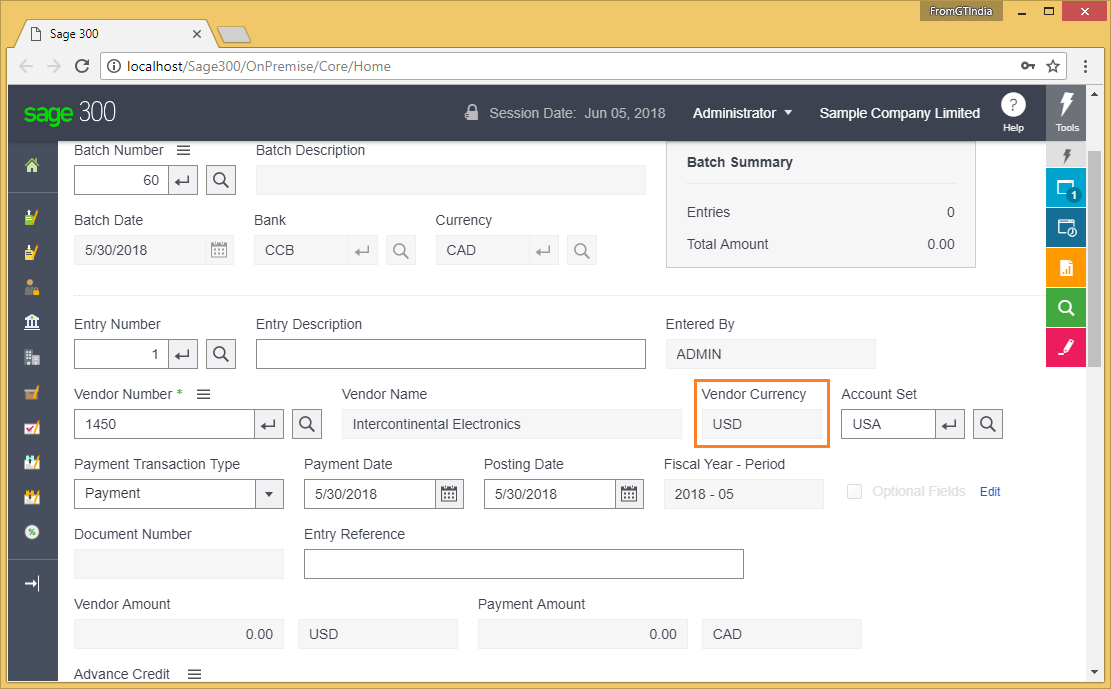1111x689 pixels.
Task: Open the percent sign sidebar icon
Action: click(32, 532)
